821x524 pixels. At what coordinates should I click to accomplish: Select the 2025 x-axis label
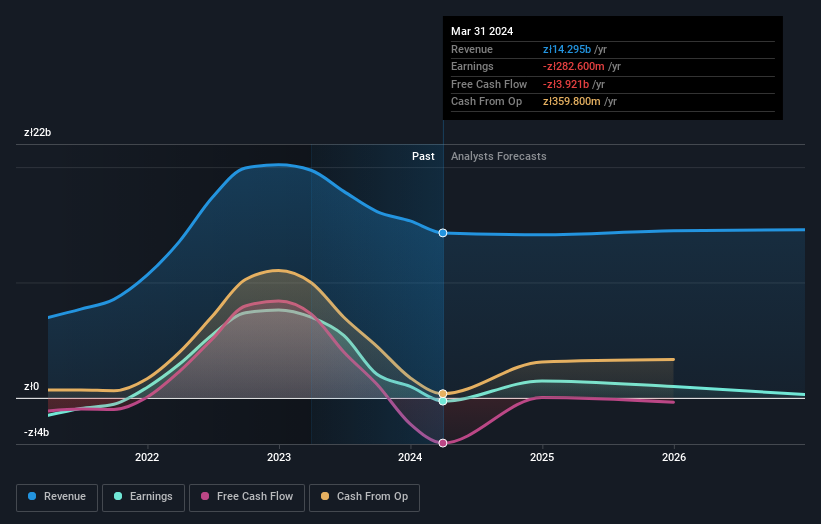[542, 457]
